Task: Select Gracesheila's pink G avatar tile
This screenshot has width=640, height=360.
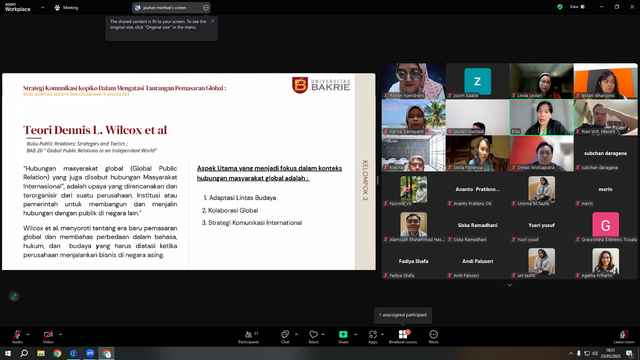Action: (606, 225)
